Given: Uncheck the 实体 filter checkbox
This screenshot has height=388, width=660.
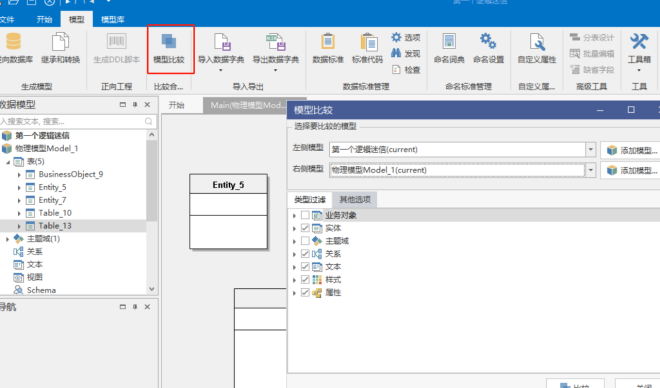Looking at the screenshot, I should click(305, 228).
